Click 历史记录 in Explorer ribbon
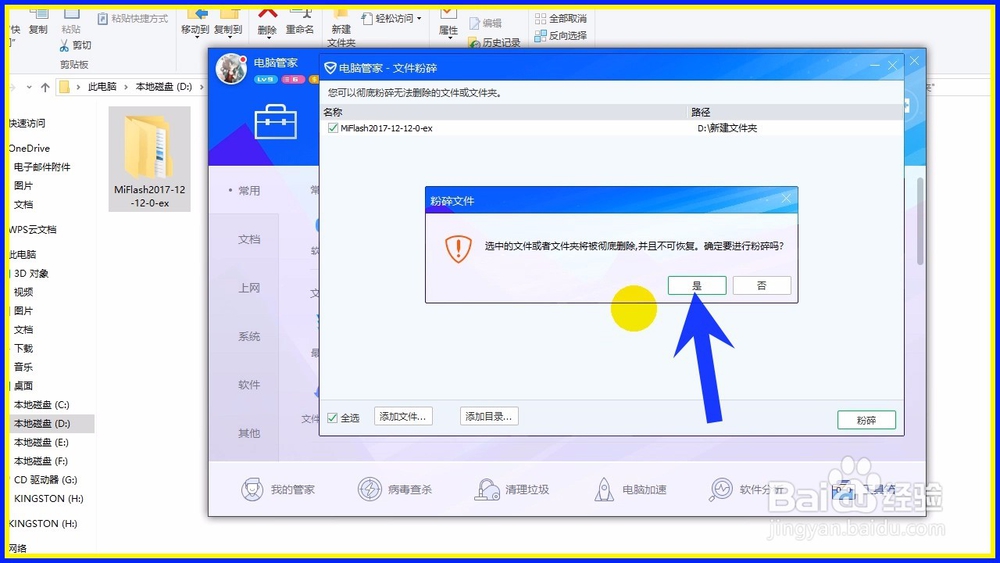 494,42
